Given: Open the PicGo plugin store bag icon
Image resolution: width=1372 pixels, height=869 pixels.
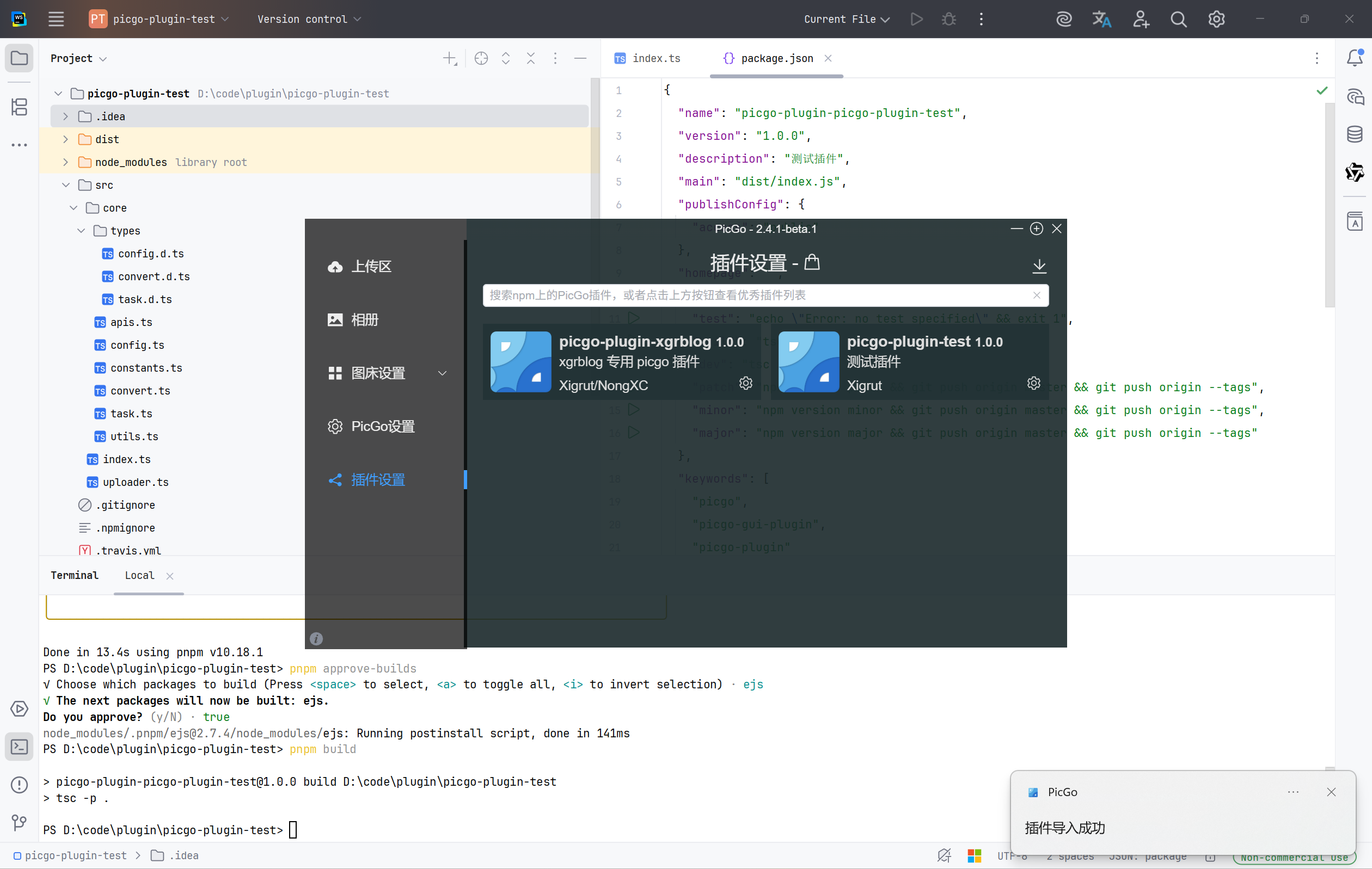Looking at the screenshot, I should (x=812, y=262).
